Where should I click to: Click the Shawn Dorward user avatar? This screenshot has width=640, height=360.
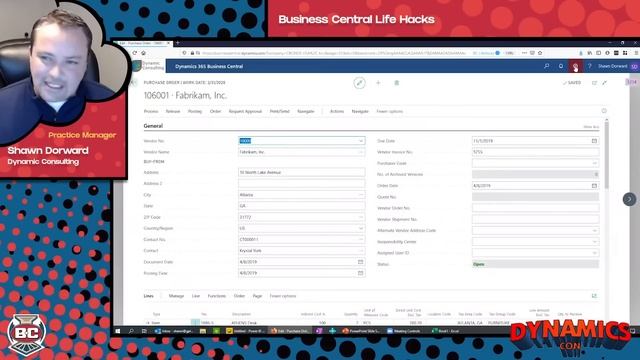[634, 66]
